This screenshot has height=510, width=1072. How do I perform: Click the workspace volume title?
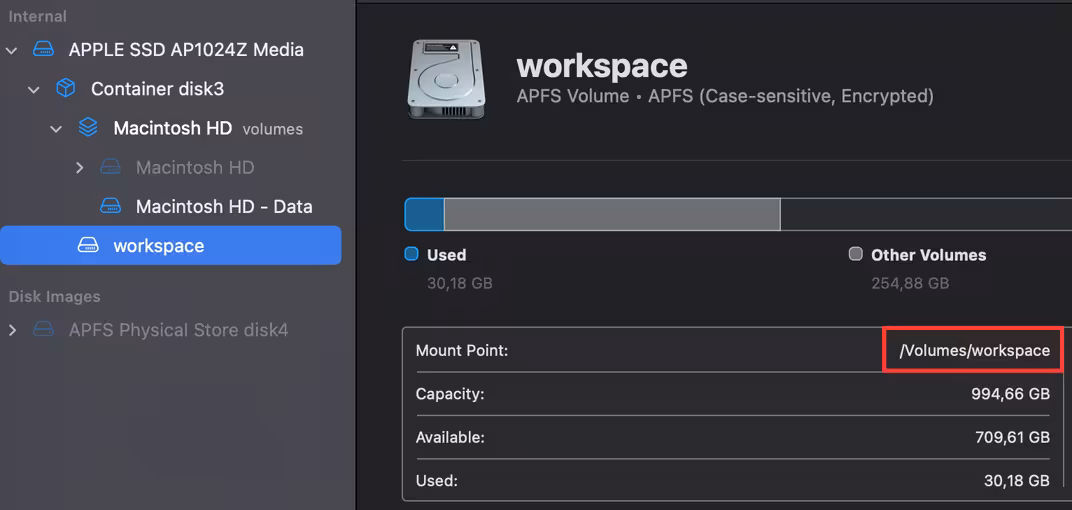coord(602,66)
